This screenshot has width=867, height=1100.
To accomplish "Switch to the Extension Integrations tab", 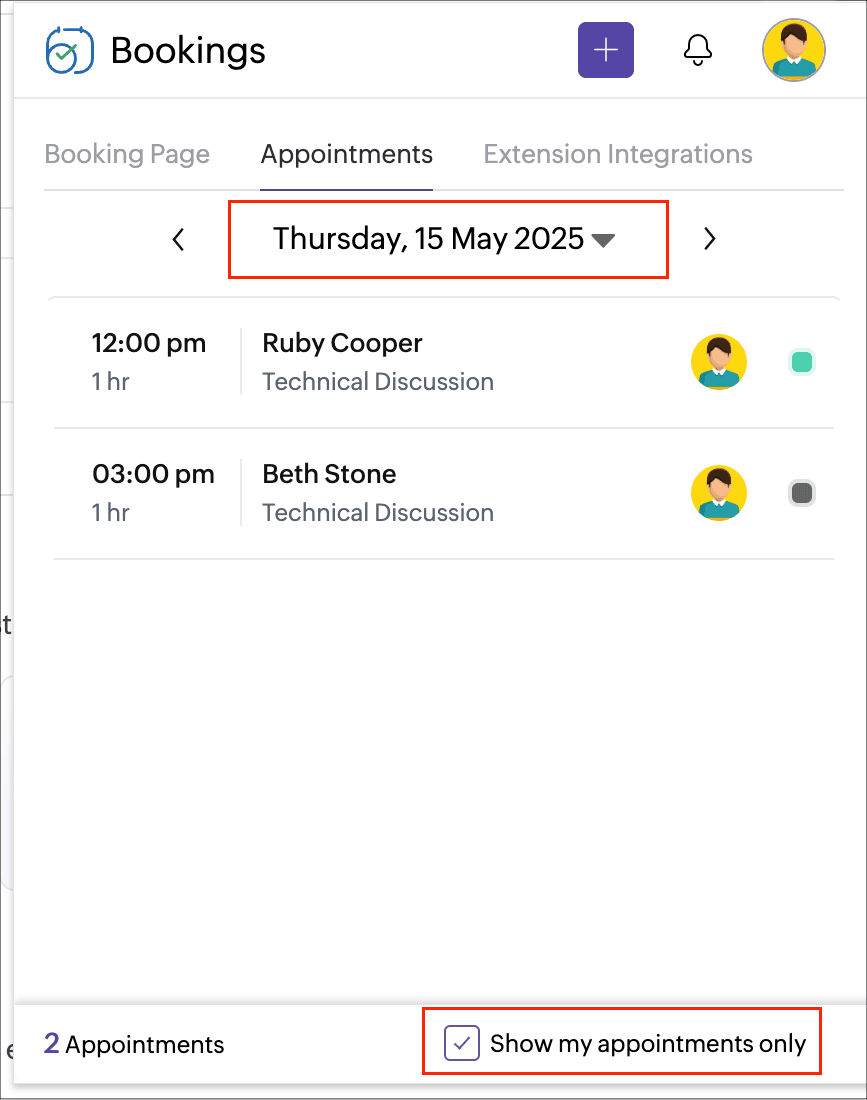I will [x=617, y=155].
